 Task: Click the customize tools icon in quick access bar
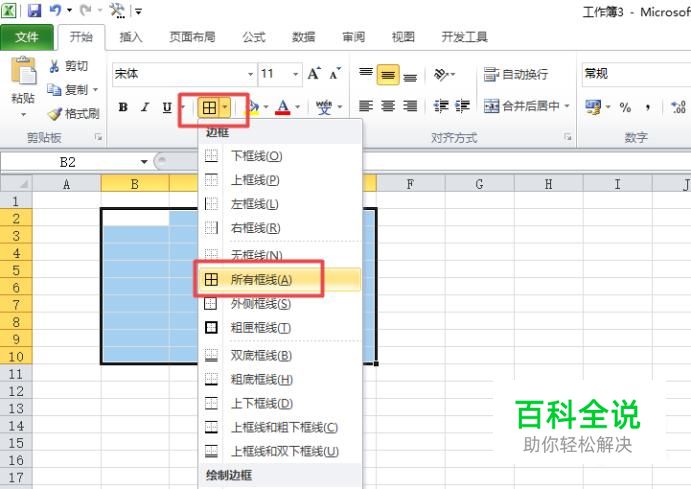coord(117,10)
